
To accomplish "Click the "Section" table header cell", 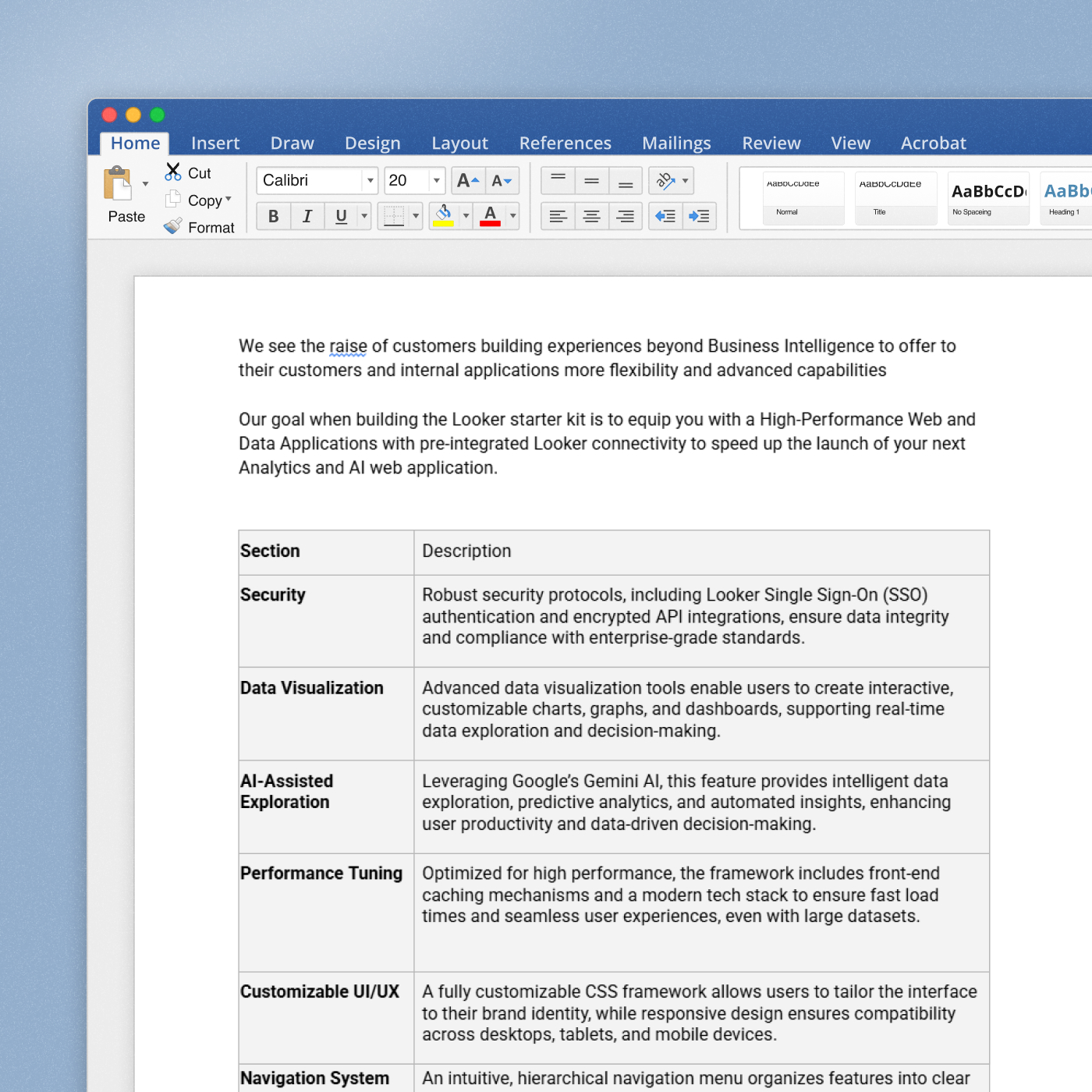I will [x=326, y=552].
